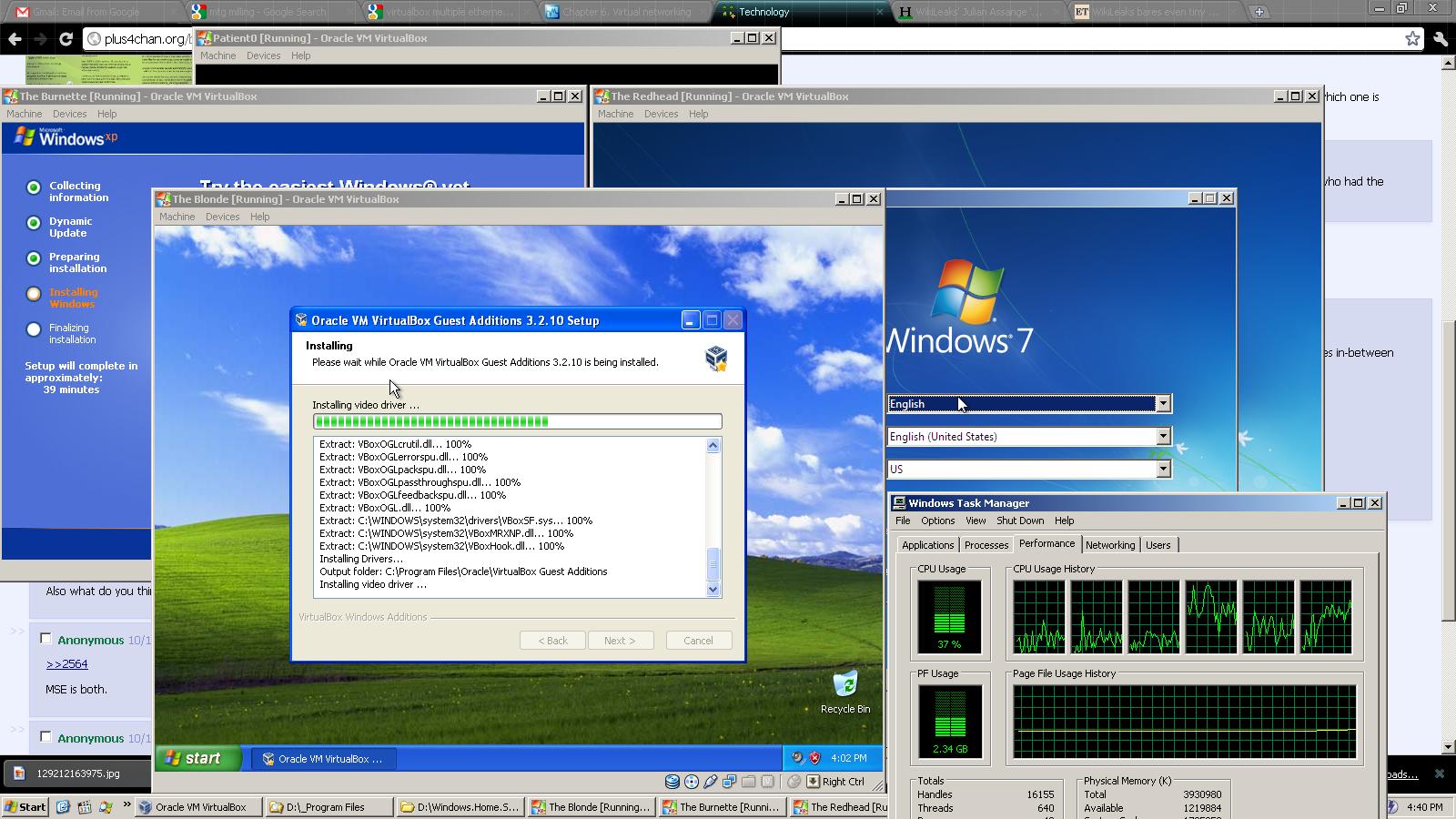Click the red security shield tray icon
1456x819 pixels.
point(814,758)
